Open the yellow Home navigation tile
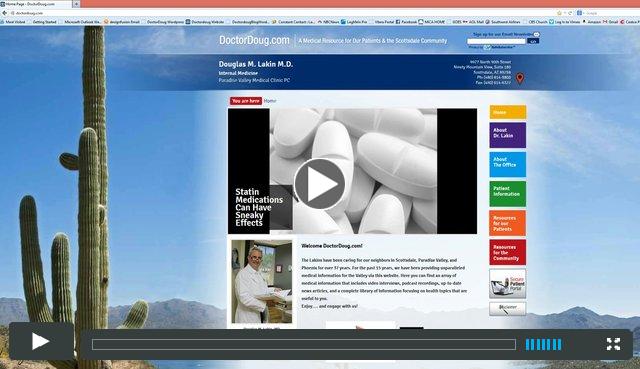 508,112
